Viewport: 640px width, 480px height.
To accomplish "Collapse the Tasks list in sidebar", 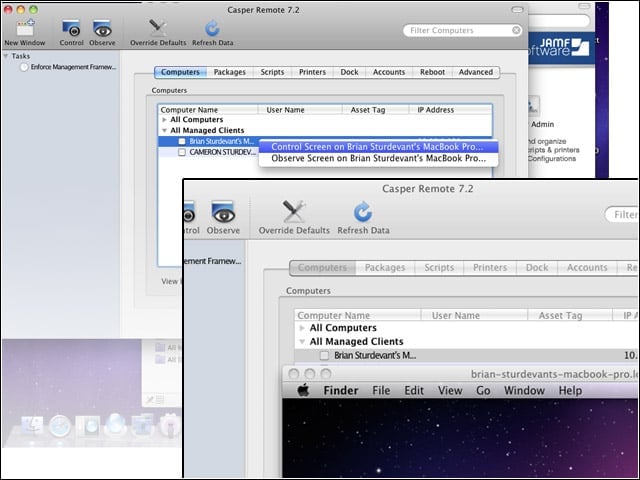I will pyautogui.click(x=6, y=56).
